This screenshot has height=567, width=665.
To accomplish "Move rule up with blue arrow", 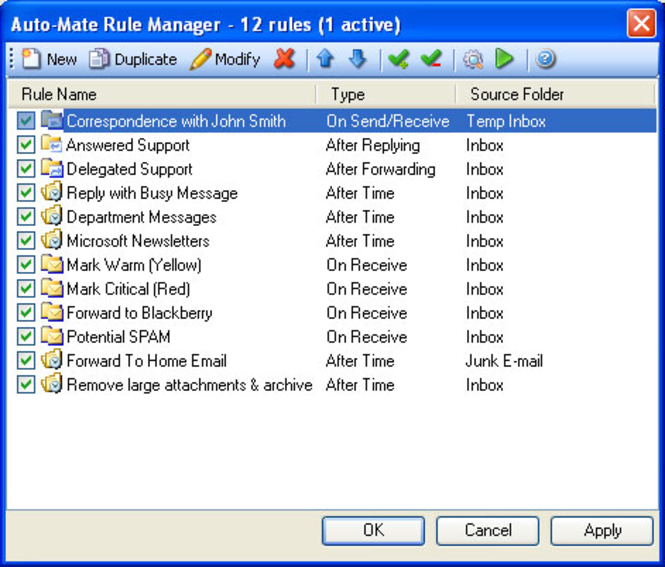I will tap(325, 59).
